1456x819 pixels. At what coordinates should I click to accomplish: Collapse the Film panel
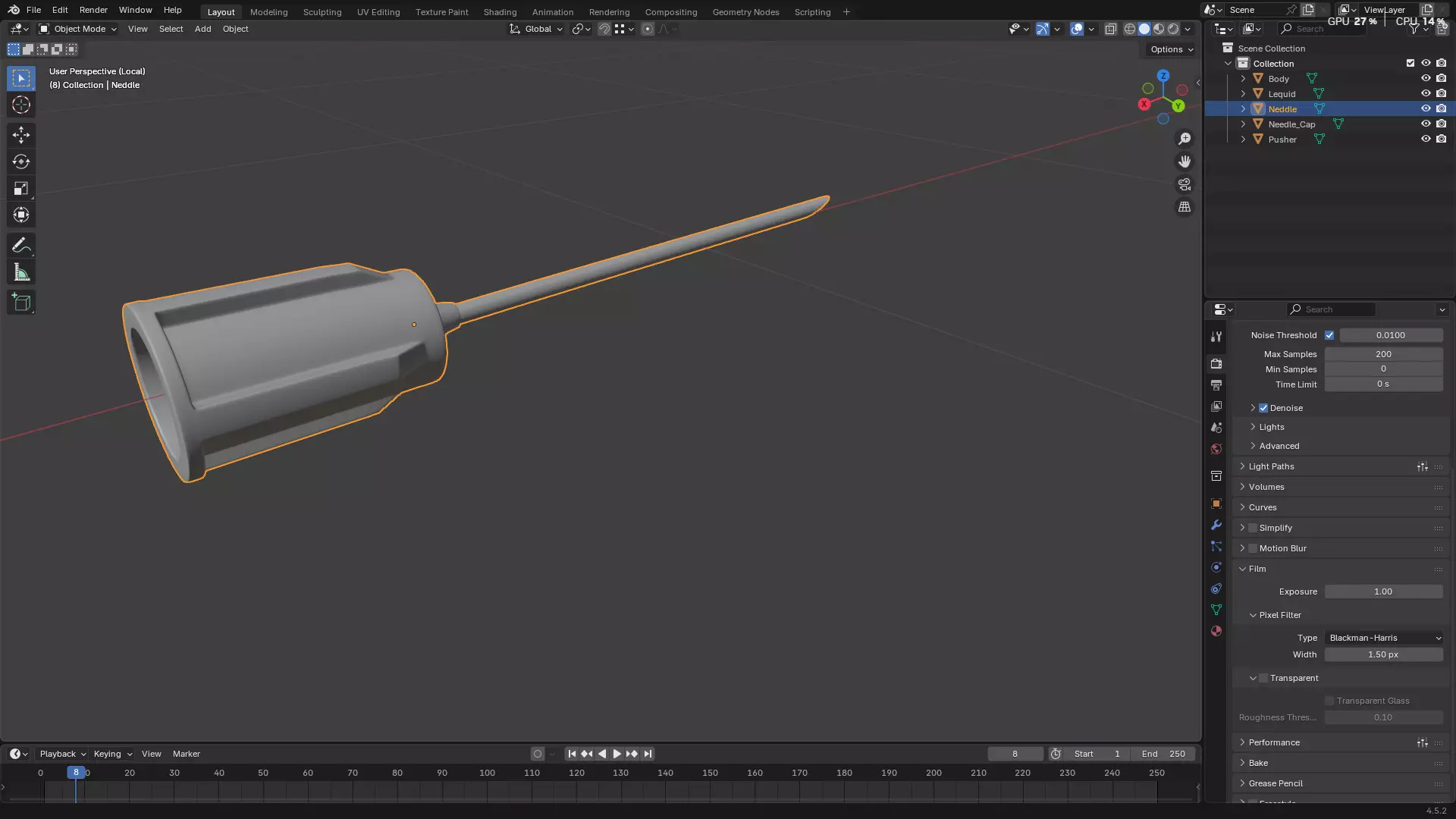coord(1257,569)
